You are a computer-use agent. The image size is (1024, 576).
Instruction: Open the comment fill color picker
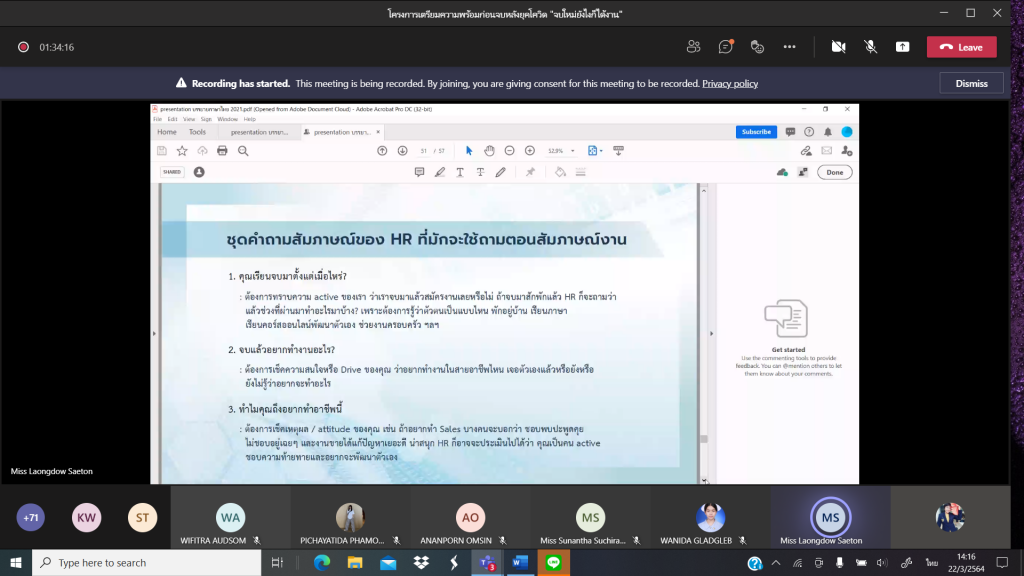[560, 172]
